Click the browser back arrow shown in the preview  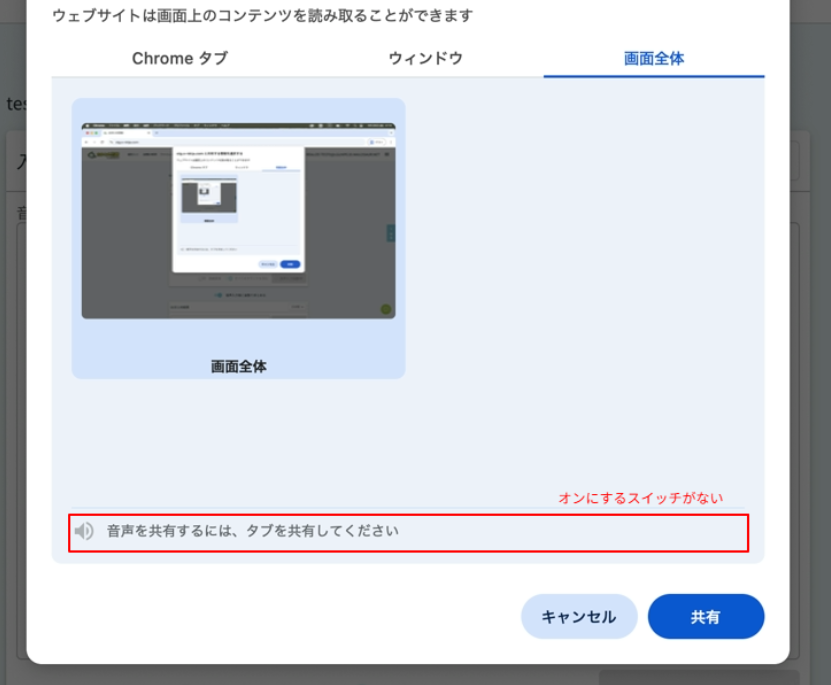[85, 142]
